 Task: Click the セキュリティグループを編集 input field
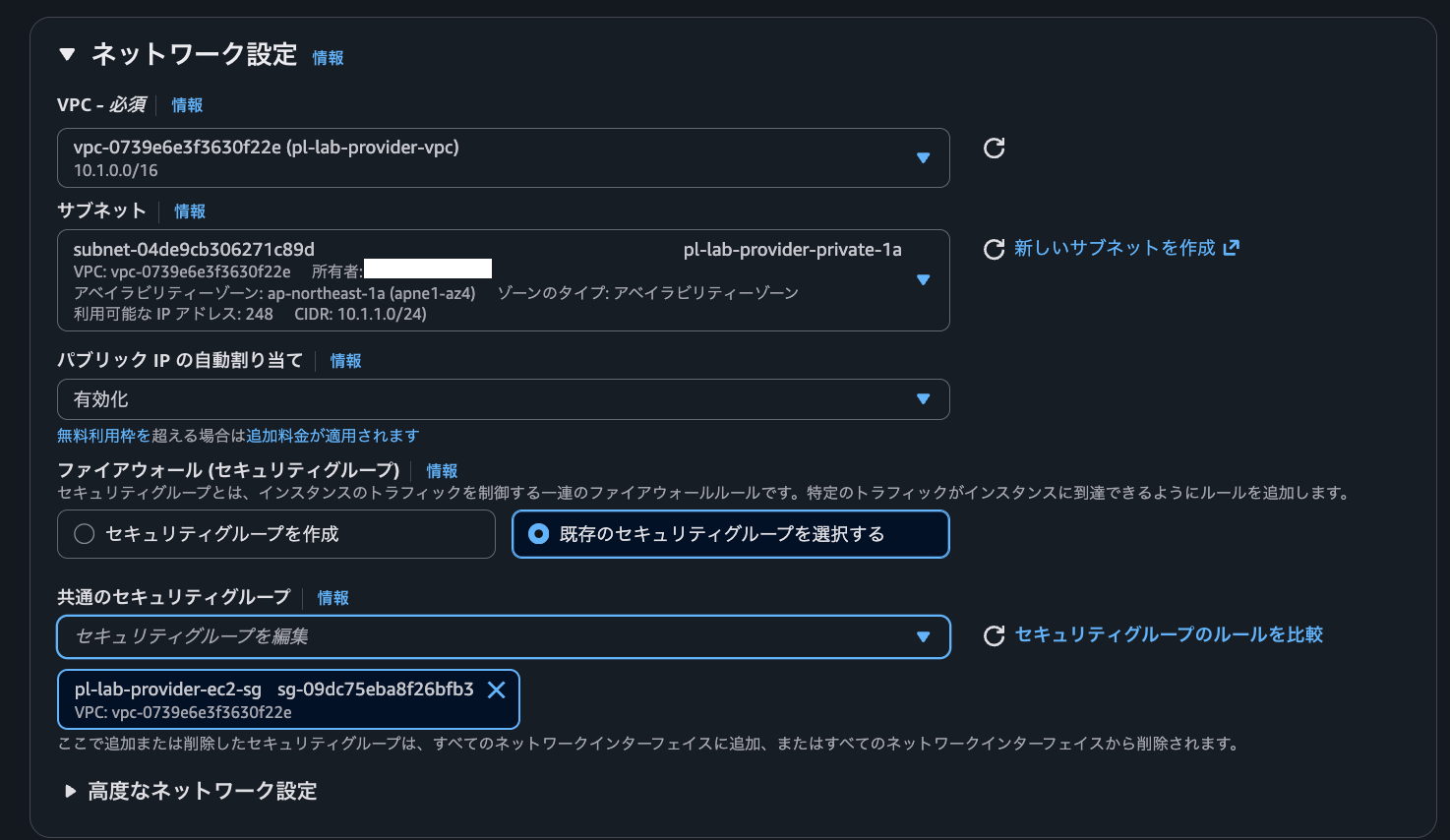pyautogui.click(x=393, y=636)
